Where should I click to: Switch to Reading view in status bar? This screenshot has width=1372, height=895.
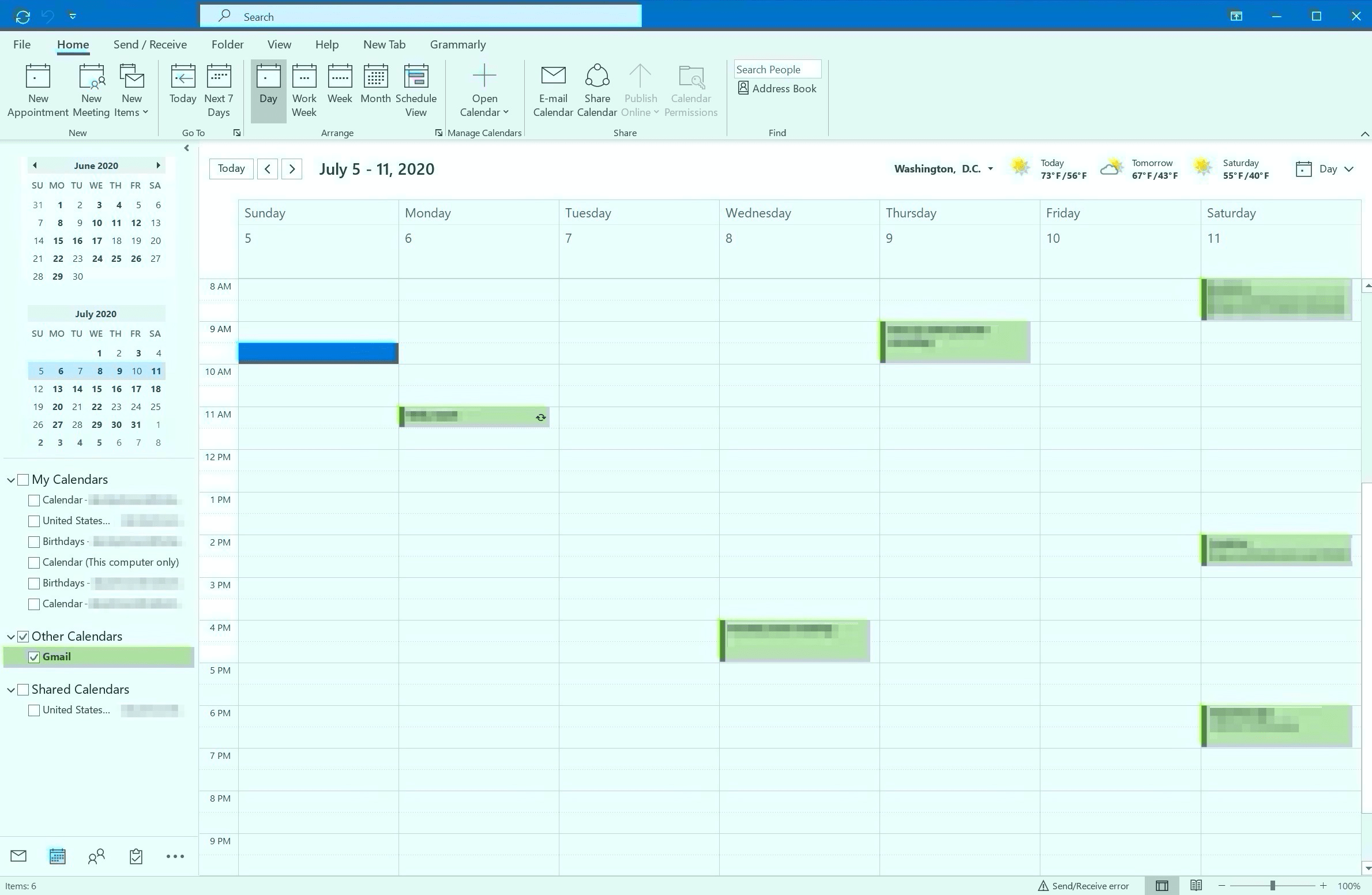click(1196, 885)
